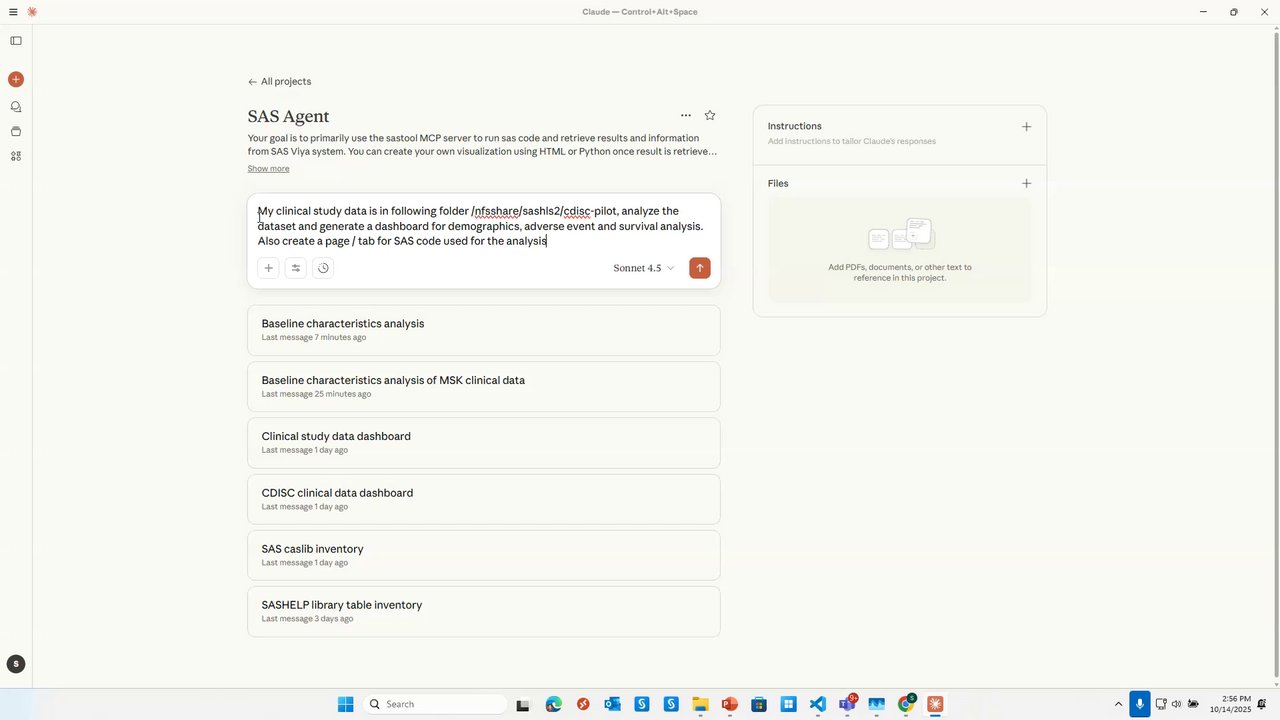
Task: Toggle the sidebar panel icon
Action: pyautogui.click(x=16, y=41)
